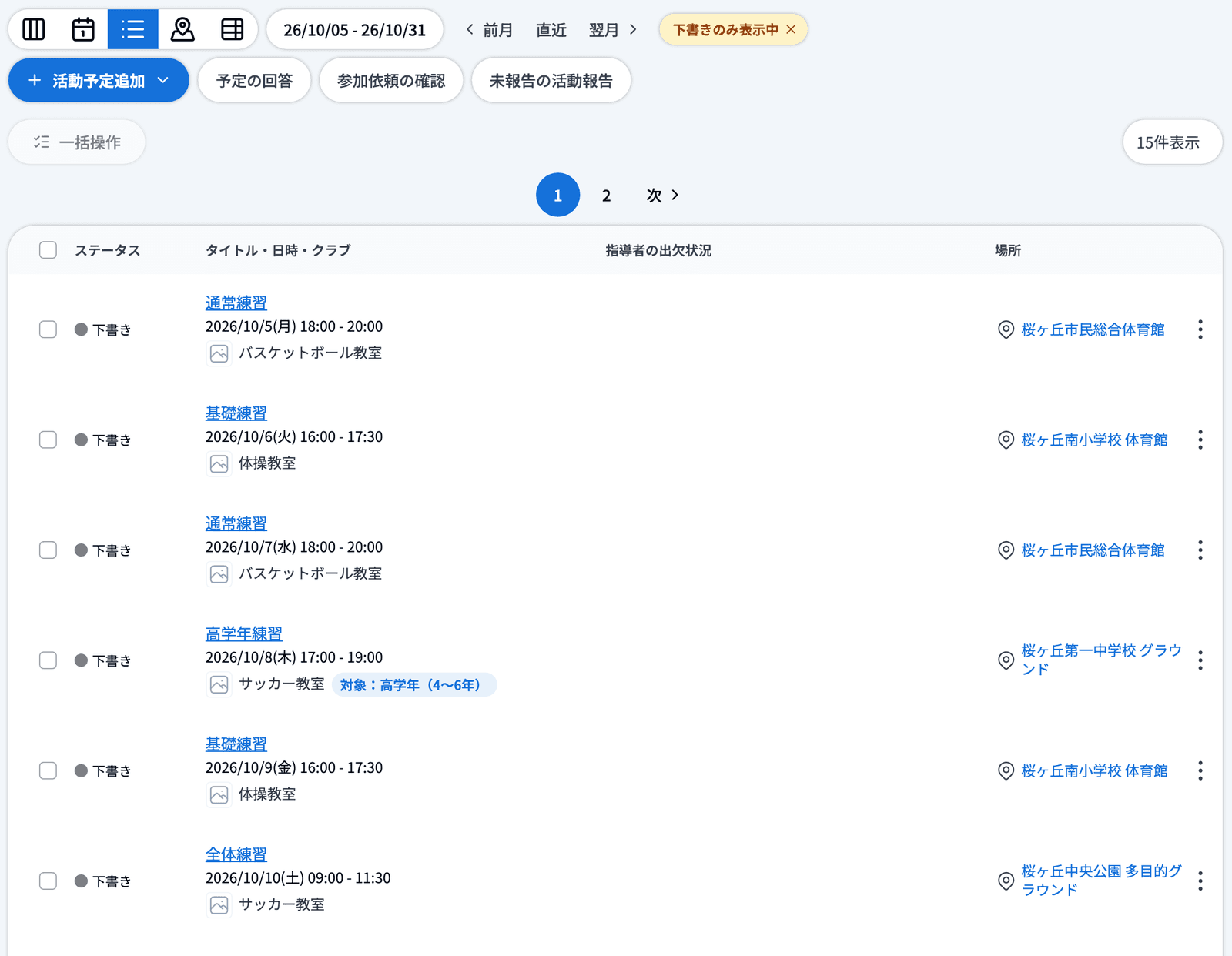Open the table grid view icon
1232x956 pixels.
point(232,29)
